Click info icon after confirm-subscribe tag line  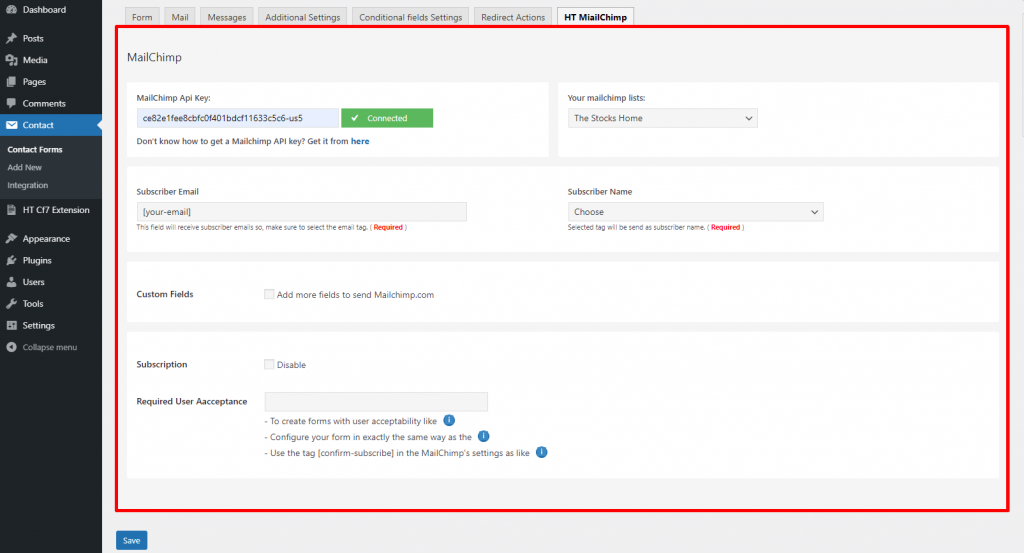click(541, 452)
